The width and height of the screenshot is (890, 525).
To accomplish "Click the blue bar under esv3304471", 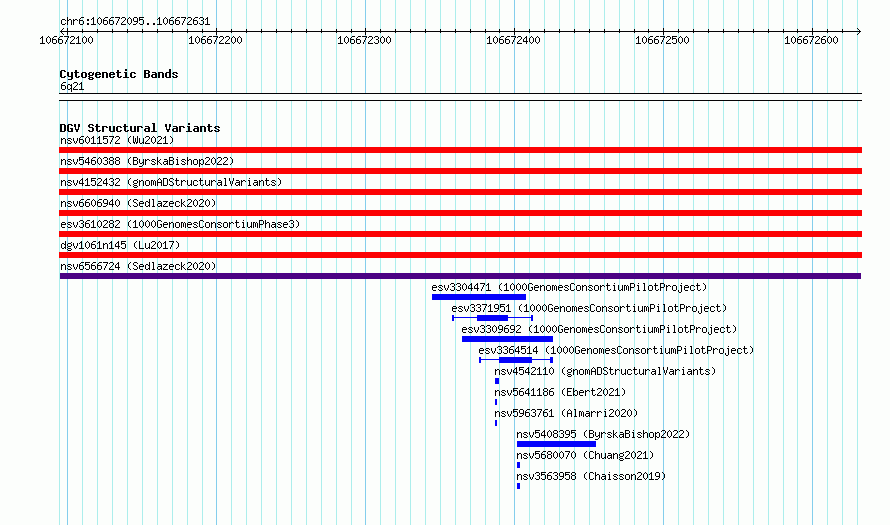I will [x=478, y=297].
